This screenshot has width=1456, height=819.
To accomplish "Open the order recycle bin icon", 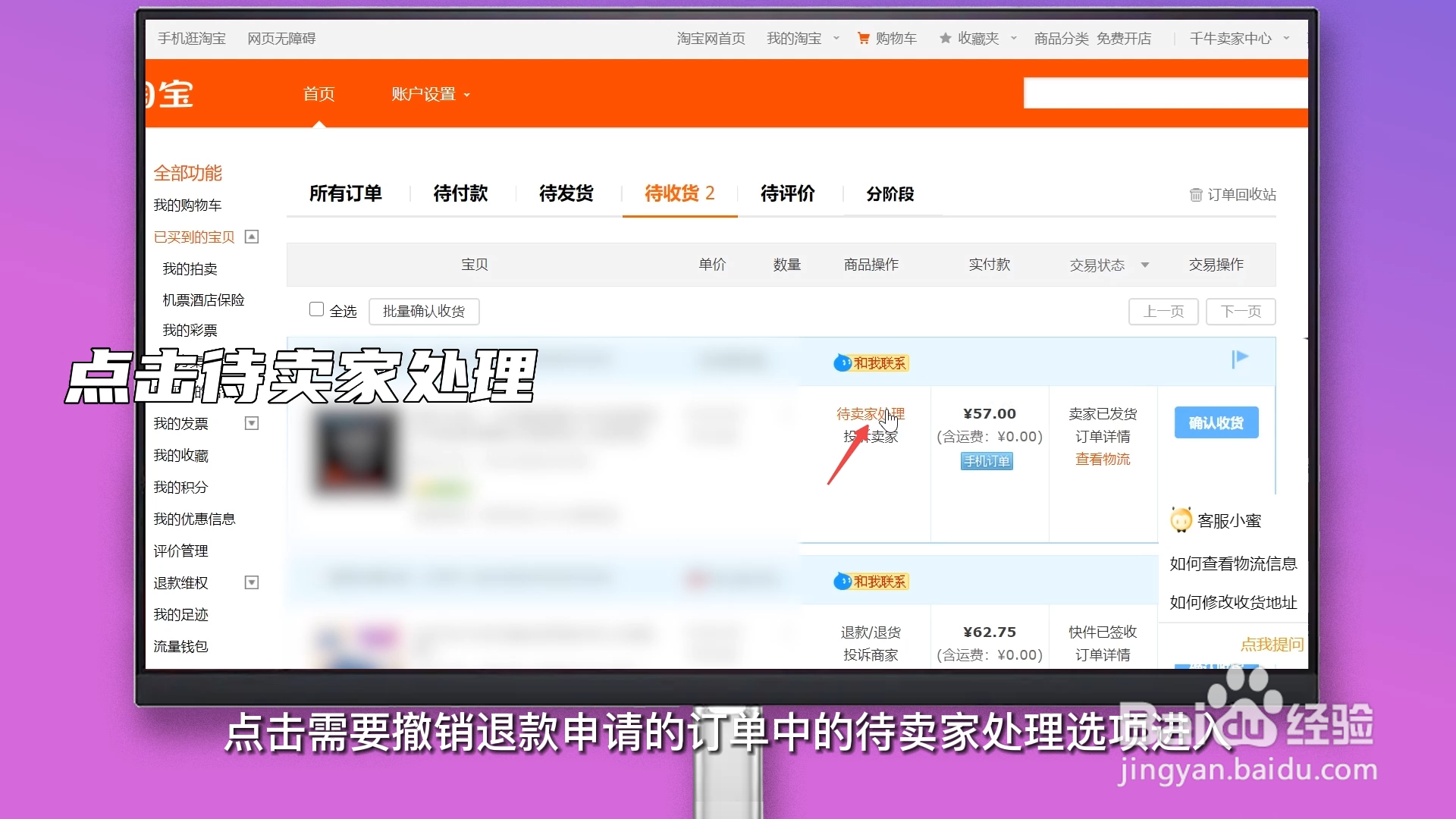I will (x=1196, y=195).
